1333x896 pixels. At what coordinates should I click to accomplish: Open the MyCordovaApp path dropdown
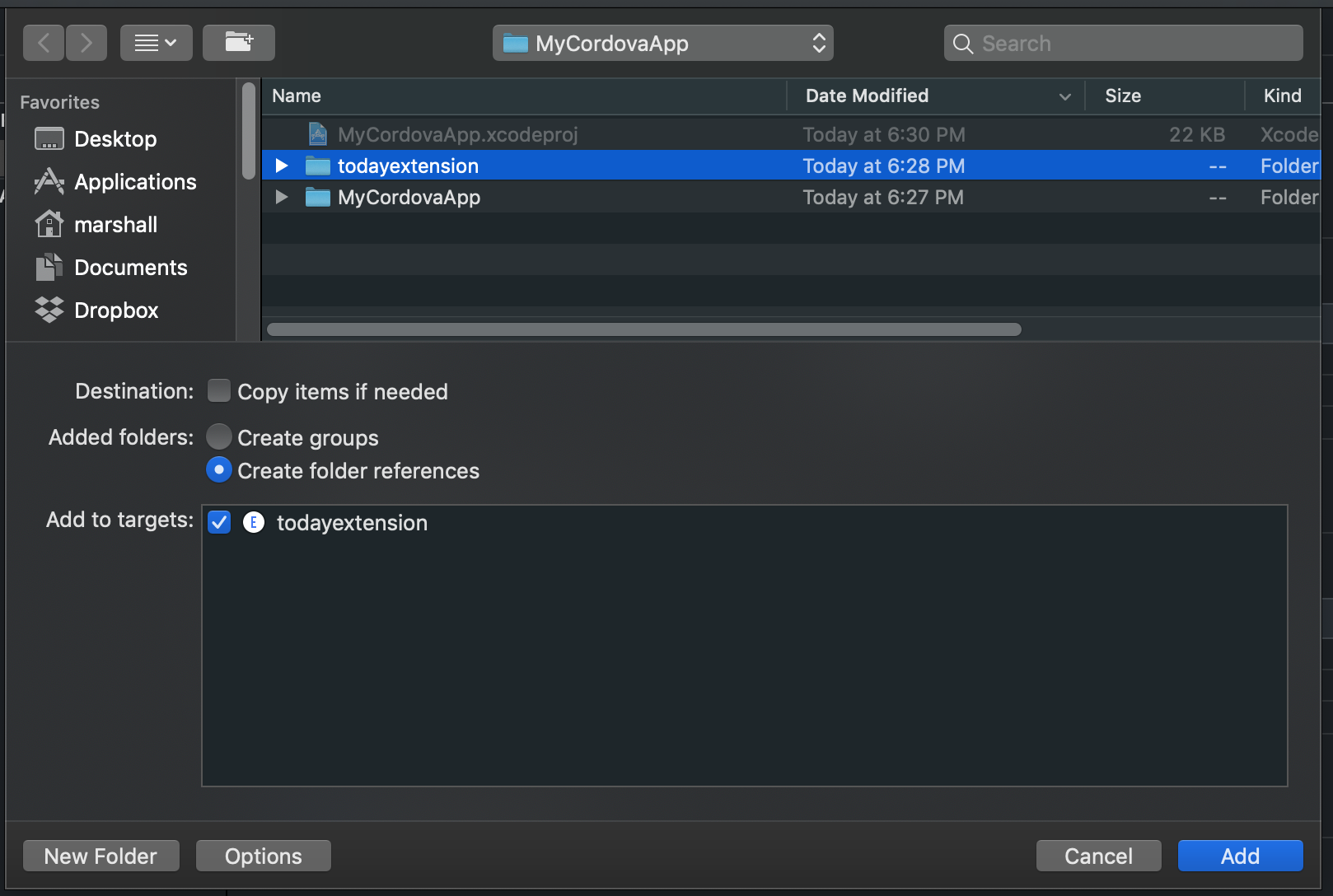[x=663, y=43]
